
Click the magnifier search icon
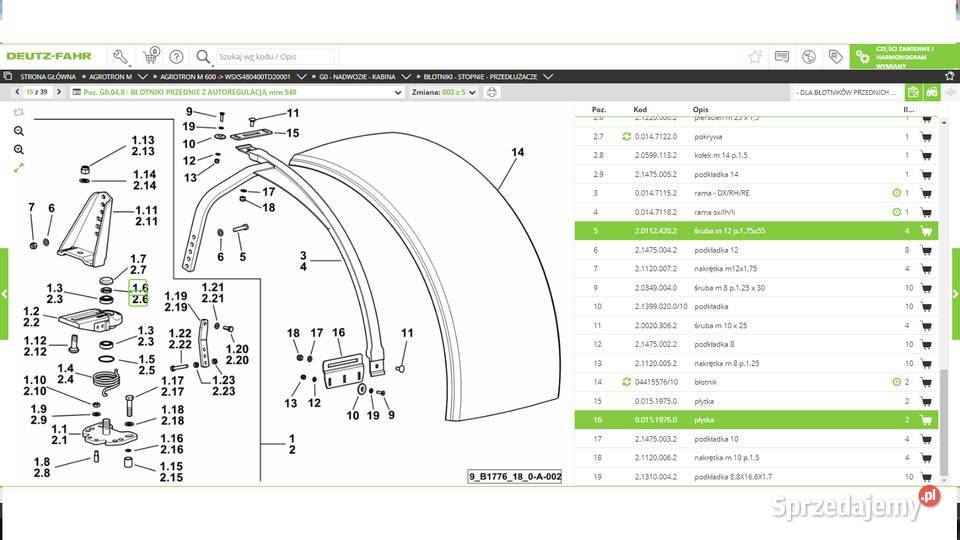click(x=203, y=57)
